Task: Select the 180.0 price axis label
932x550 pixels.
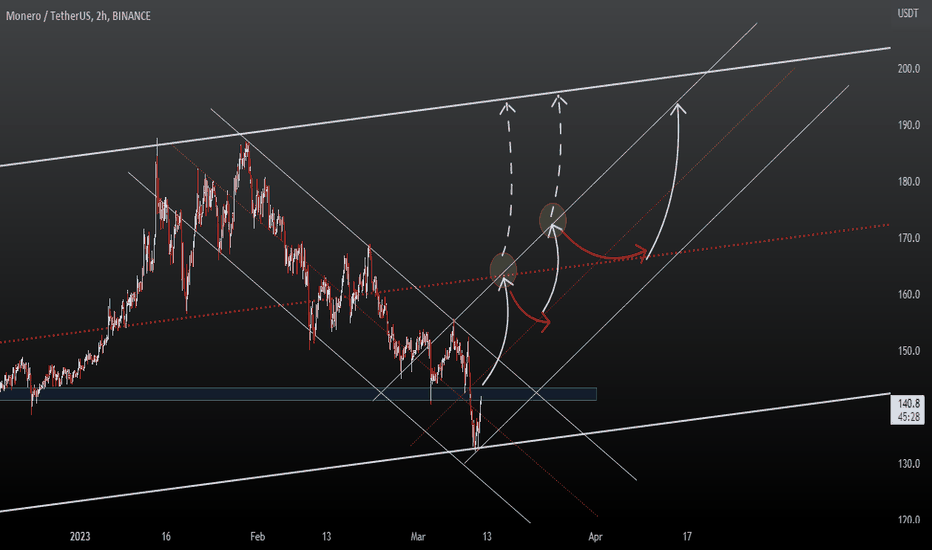Action: point(909,181)
